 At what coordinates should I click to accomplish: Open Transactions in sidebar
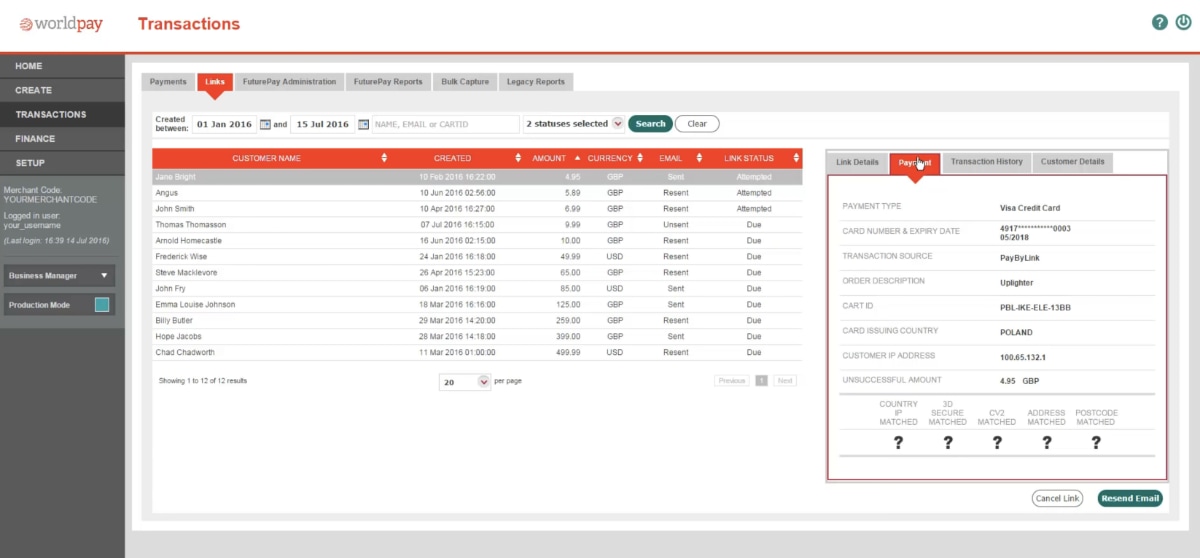click(62, 114)
